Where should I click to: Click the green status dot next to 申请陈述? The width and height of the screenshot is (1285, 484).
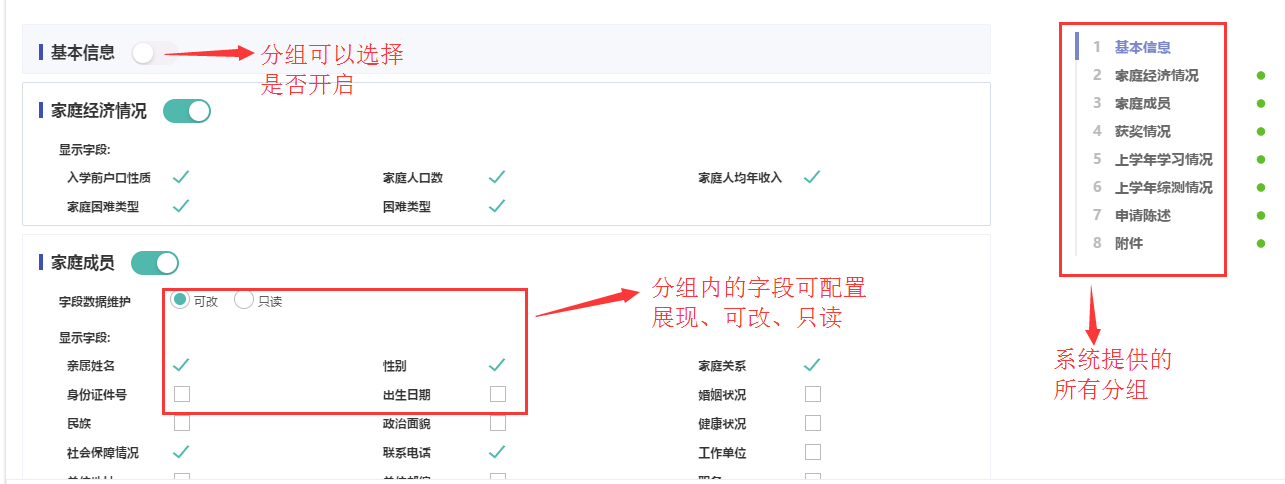[1261, 215]
